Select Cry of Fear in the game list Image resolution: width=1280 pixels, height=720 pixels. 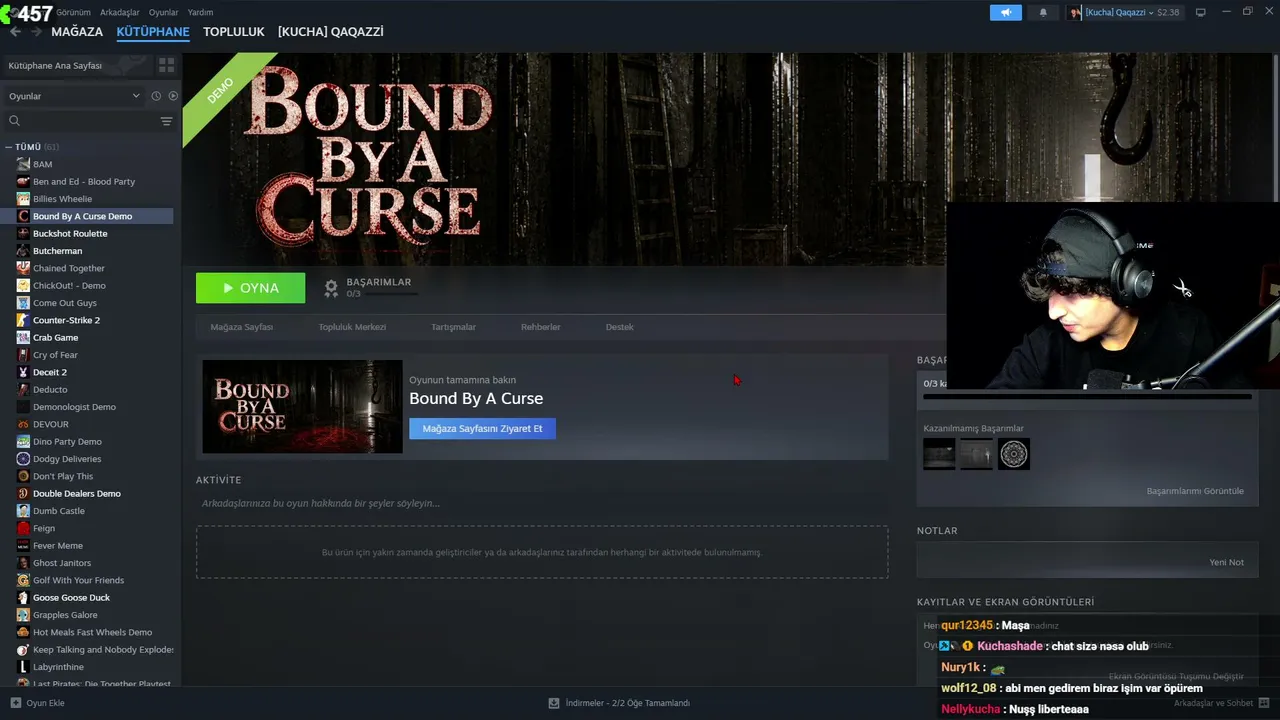pos(55,355)
